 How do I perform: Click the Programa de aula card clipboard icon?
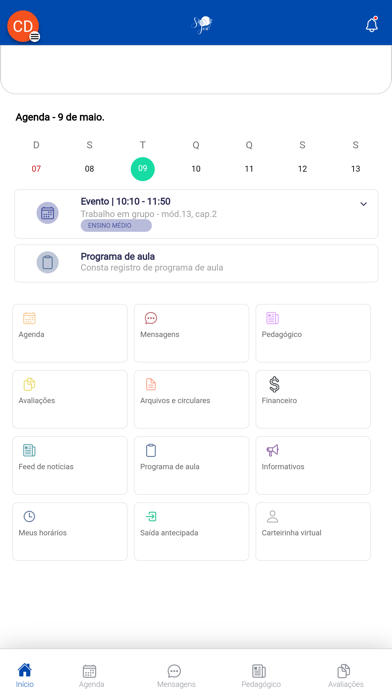[48, 262]
